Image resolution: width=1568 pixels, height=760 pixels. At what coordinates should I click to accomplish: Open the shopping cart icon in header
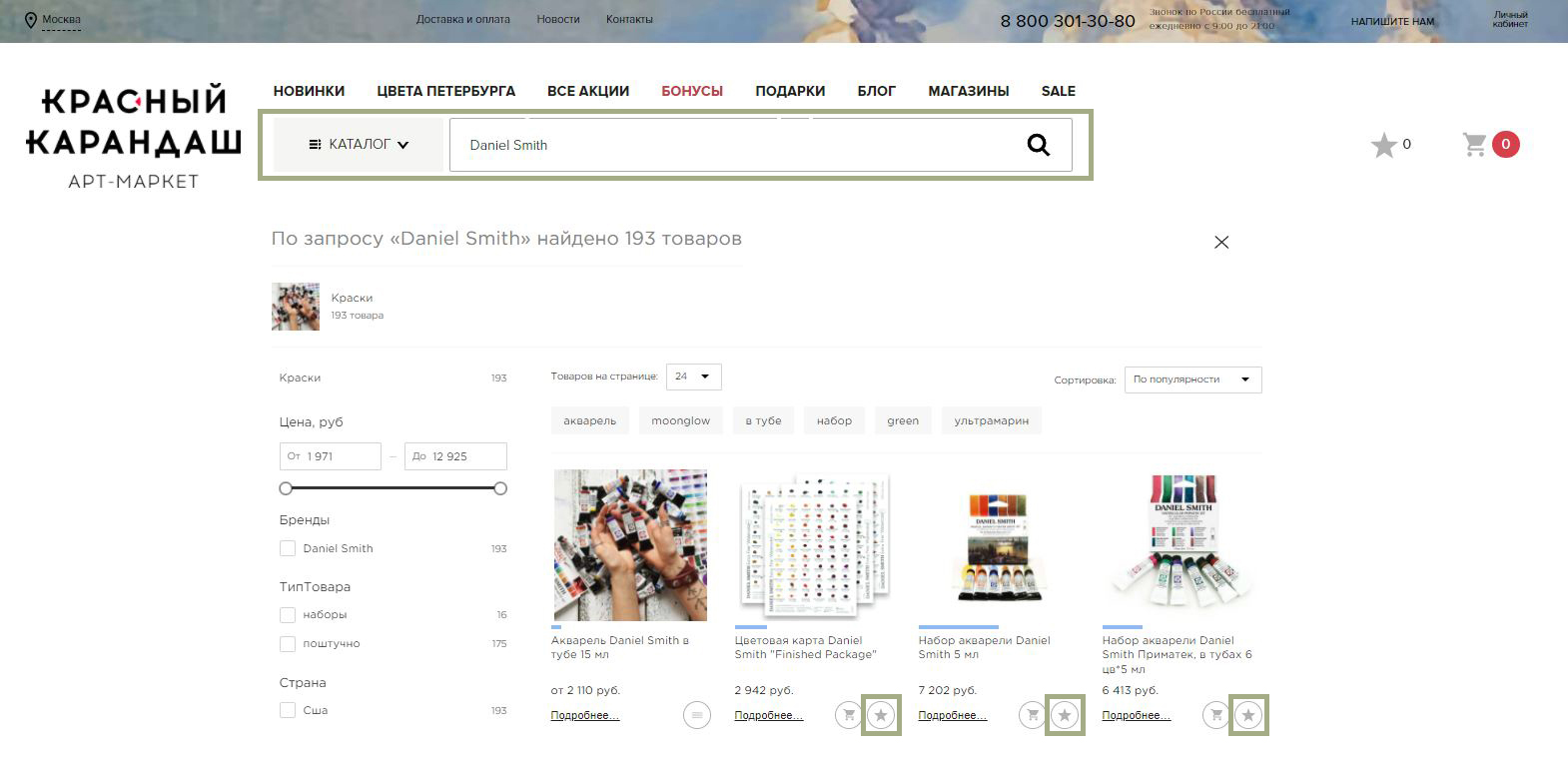point(1475,145)
